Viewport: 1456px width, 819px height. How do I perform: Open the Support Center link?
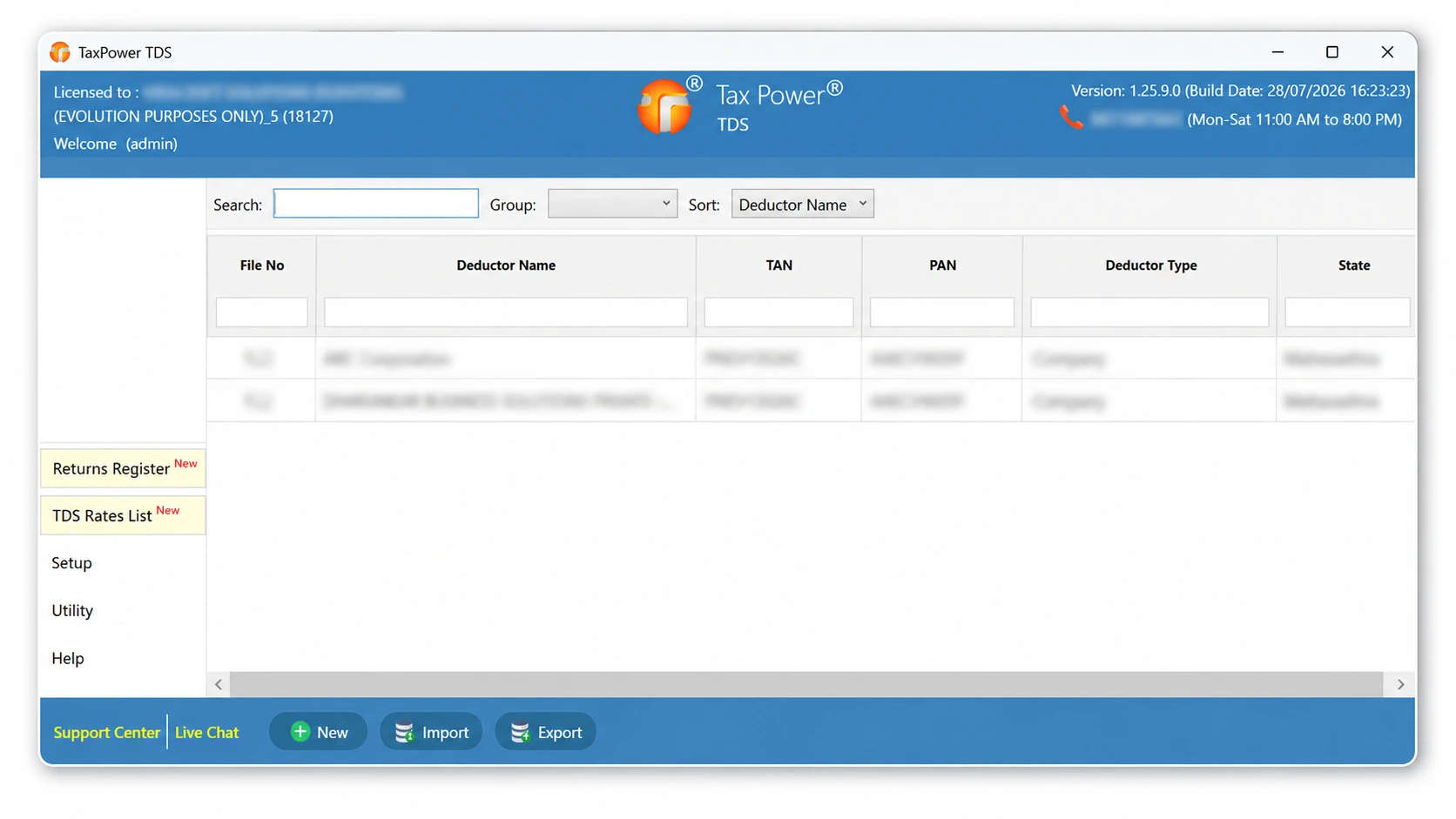click(107, 733)
